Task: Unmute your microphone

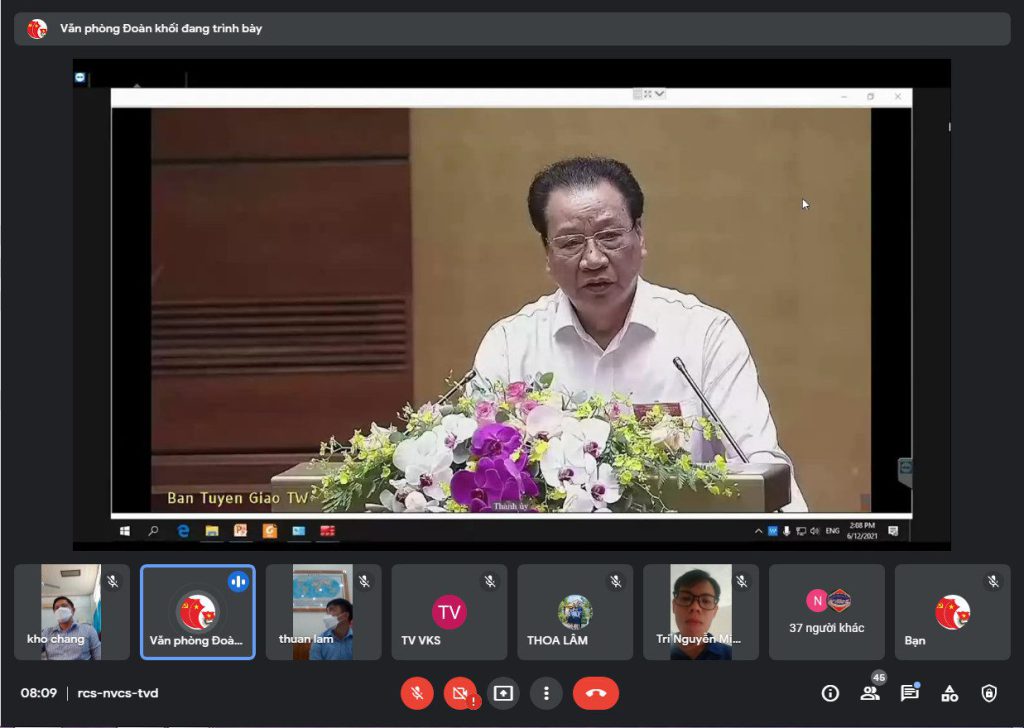Action: click(416, 693)
